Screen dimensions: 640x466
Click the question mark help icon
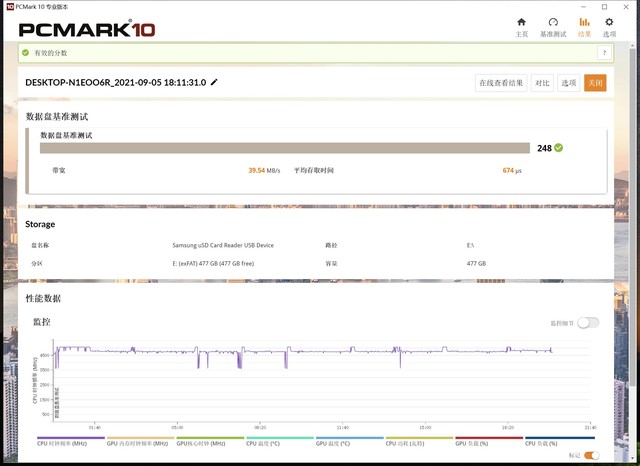coord(604,53)
